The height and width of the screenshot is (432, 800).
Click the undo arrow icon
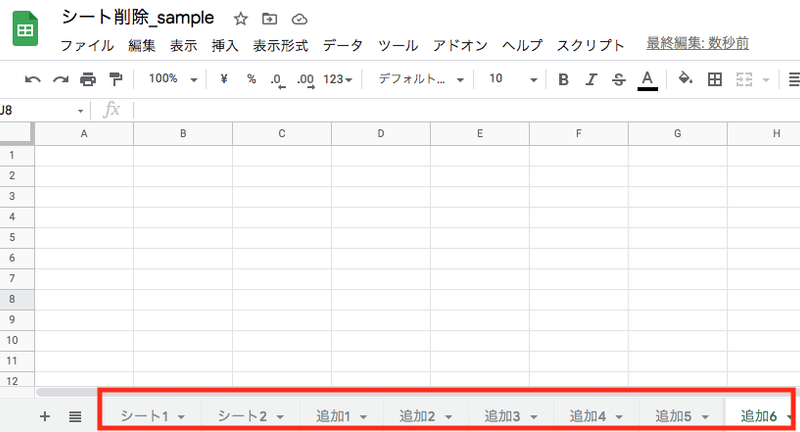coord(33,80)
